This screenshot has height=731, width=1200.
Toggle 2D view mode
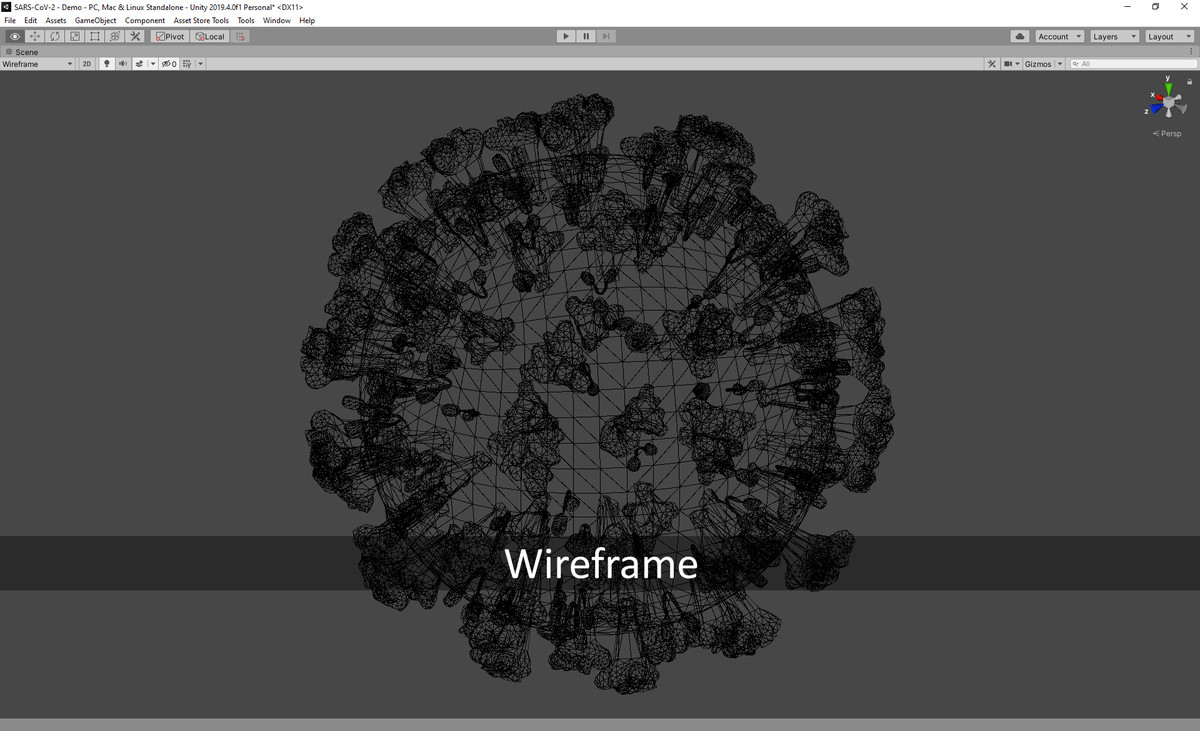87,64
